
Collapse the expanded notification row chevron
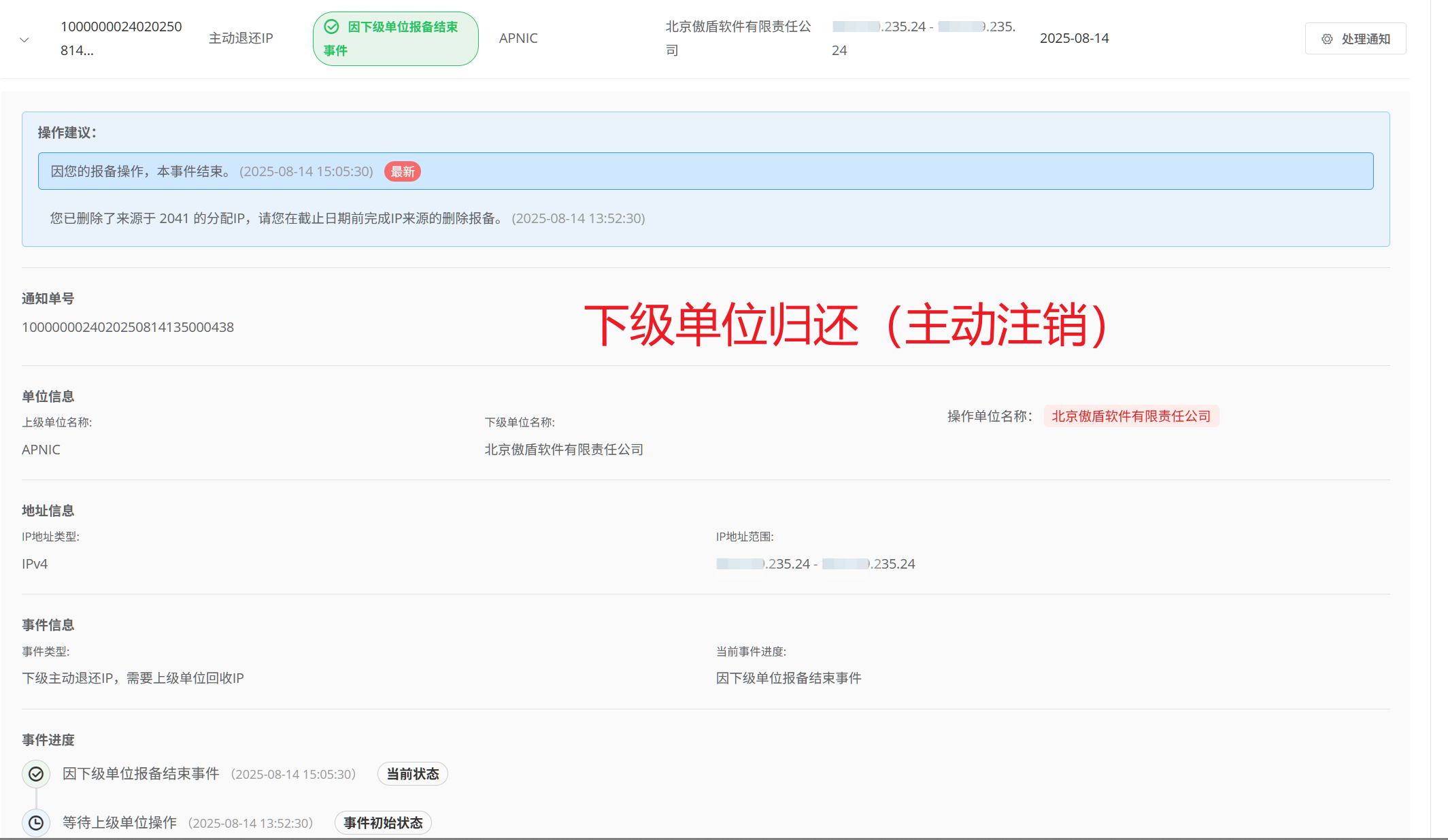pyautogui.click(x=24, y=39)
